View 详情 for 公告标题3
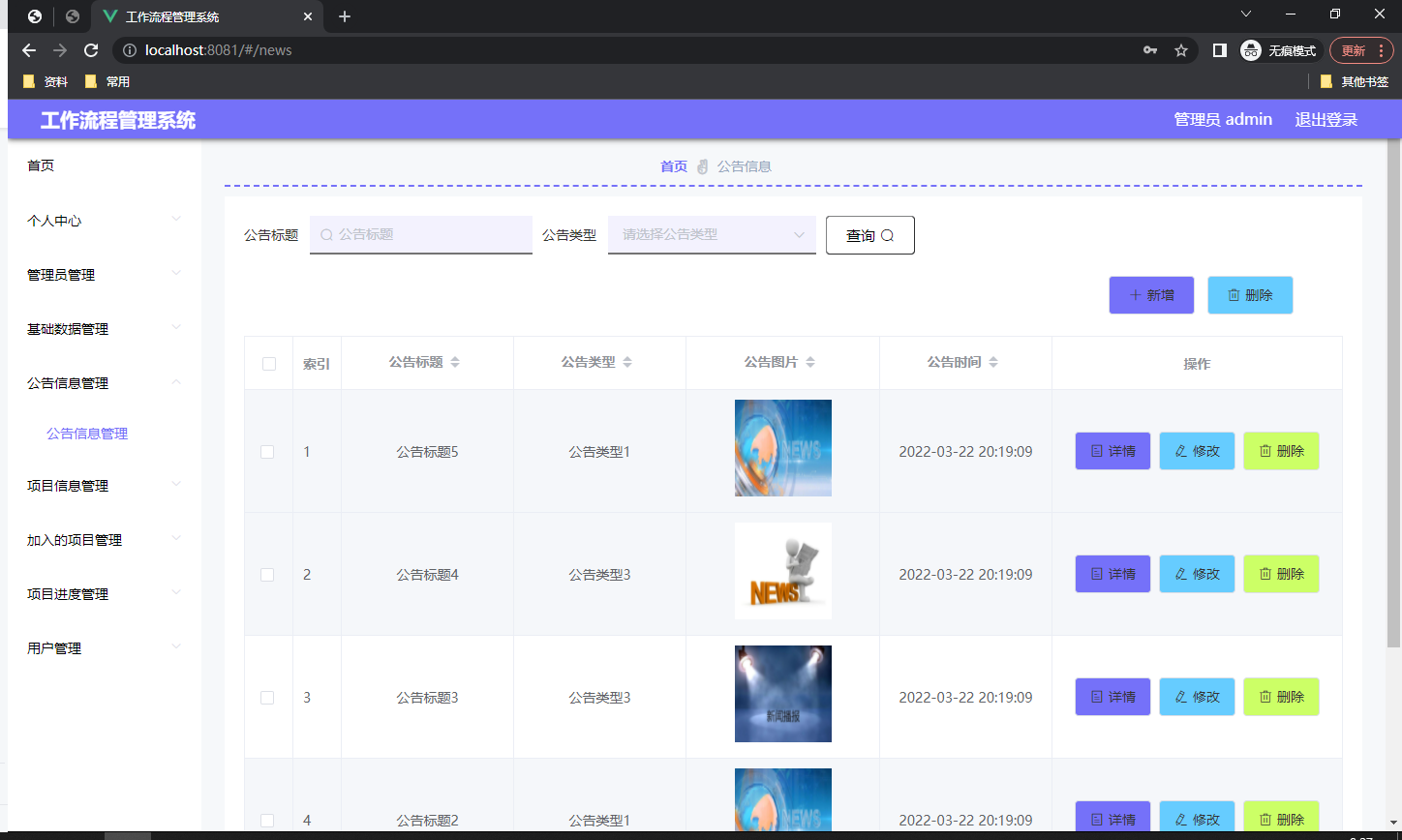Image resolution: width=1402 pixels, height=840 pixels. pyautogui.click(x=1112, y=697)
